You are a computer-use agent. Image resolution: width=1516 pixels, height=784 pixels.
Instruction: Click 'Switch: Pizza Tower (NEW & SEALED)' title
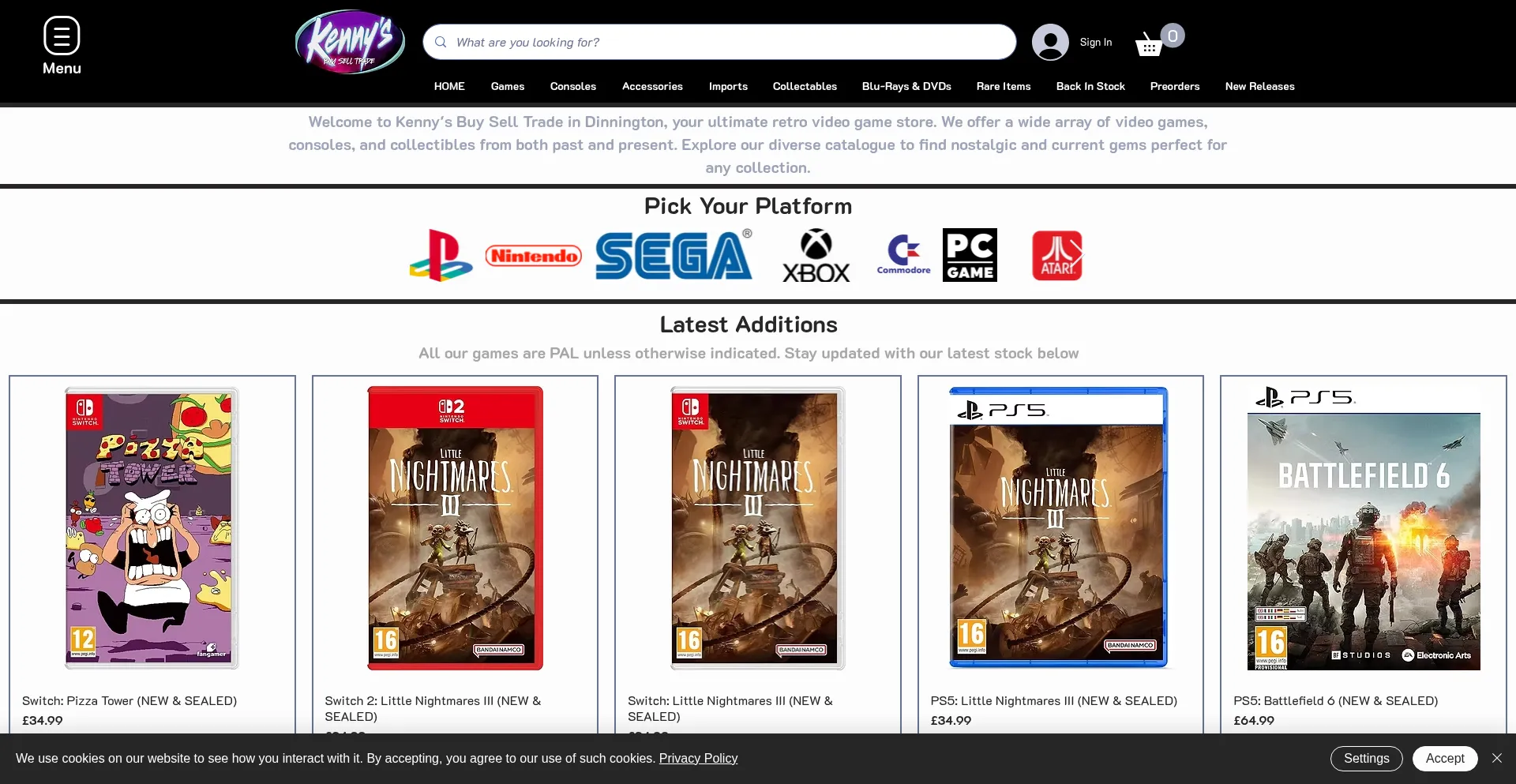click(129, 700)
